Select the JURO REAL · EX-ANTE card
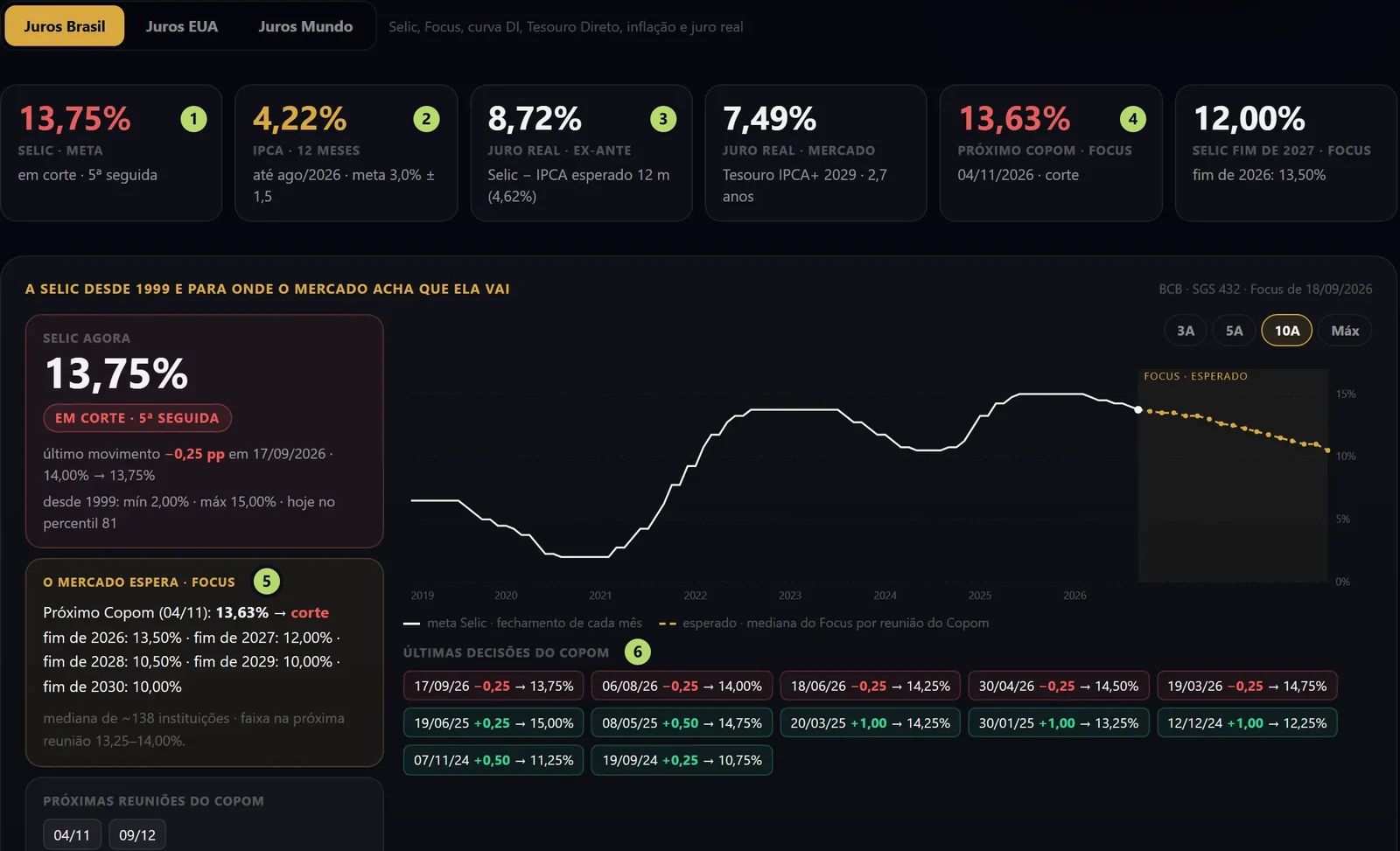Viewport: 1400px width, 851px height. [581, 153]
